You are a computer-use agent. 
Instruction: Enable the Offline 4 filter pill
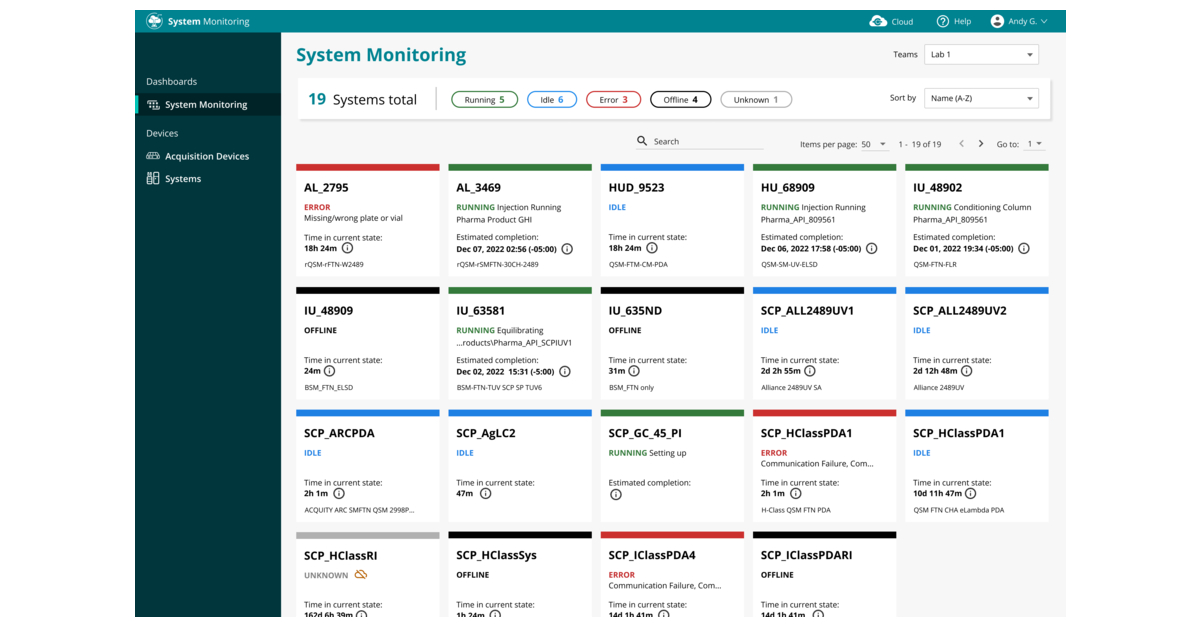click(680, 99)
